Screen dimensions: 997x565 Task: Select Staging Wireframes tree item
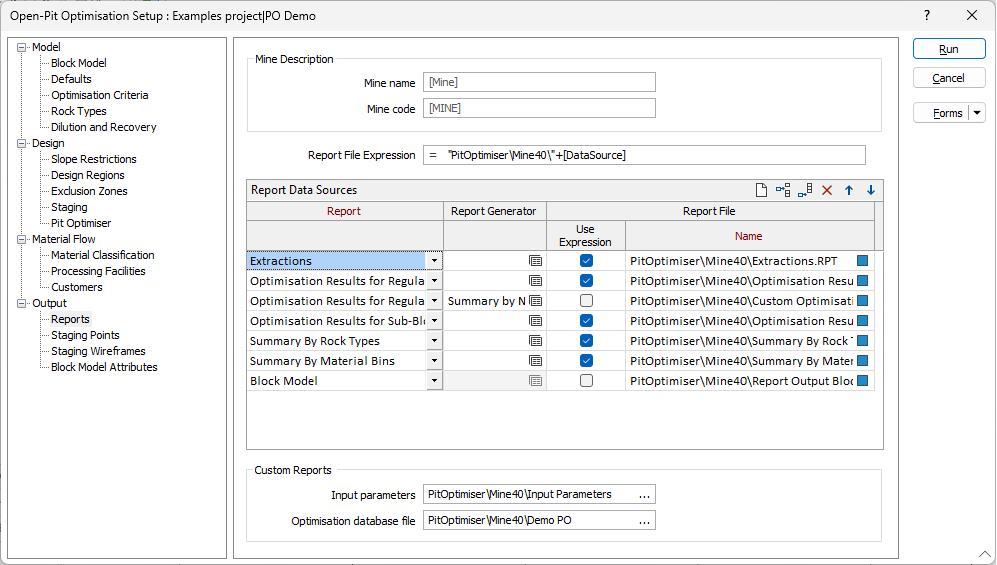click(99, 351)
